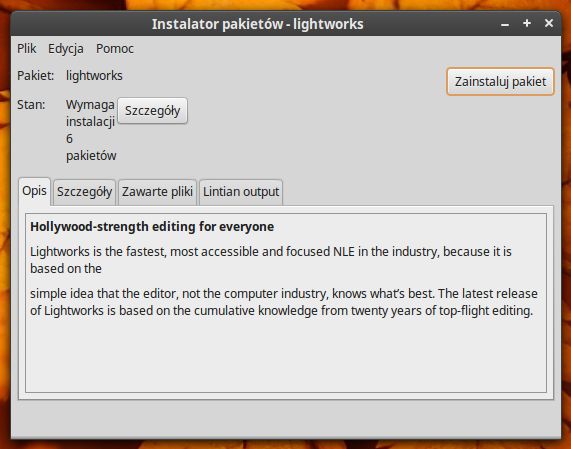571x449 pixels.
Task: Close the Instalator pakietów window
Action: [x=549, y=23]
